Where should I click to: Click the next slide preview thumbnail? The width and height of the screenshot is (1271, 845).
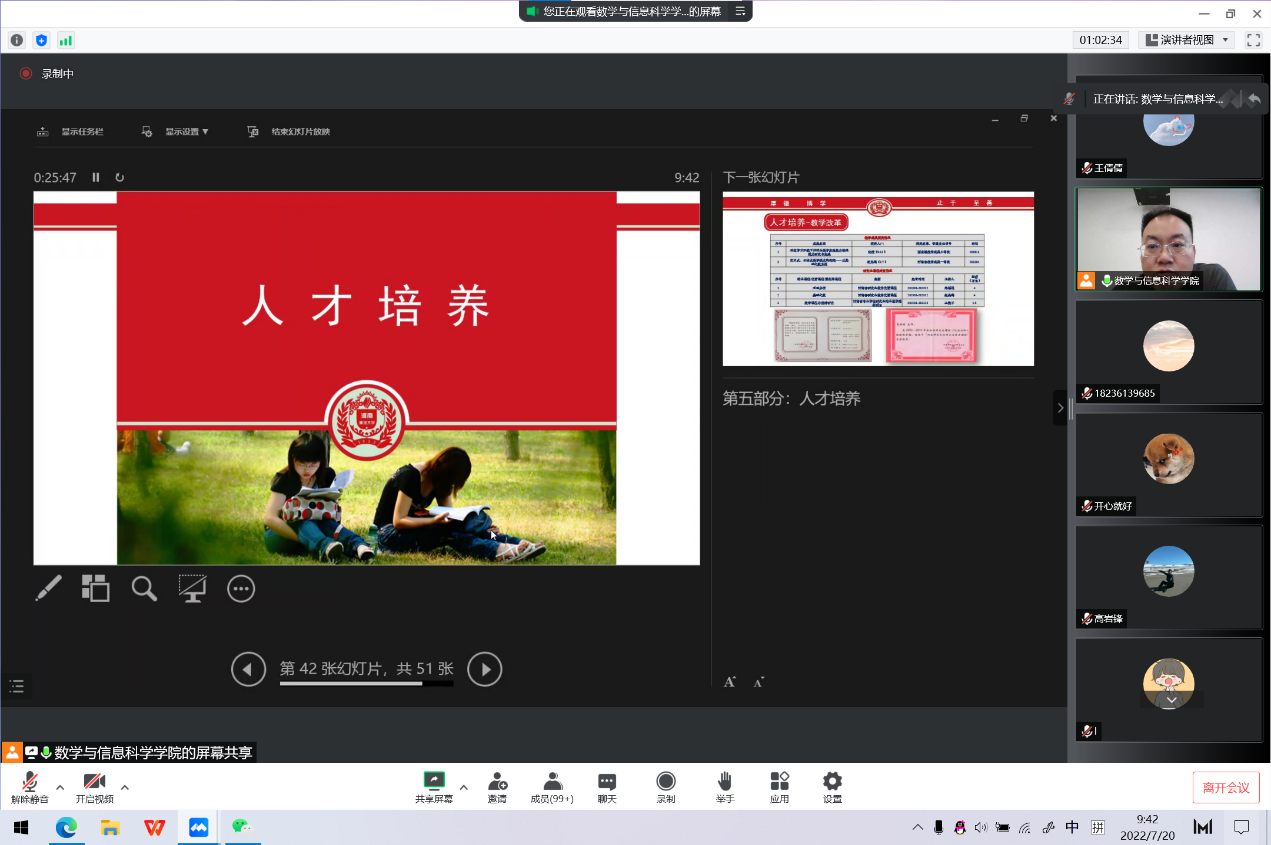pyautogui.click(x=878, y=279)
